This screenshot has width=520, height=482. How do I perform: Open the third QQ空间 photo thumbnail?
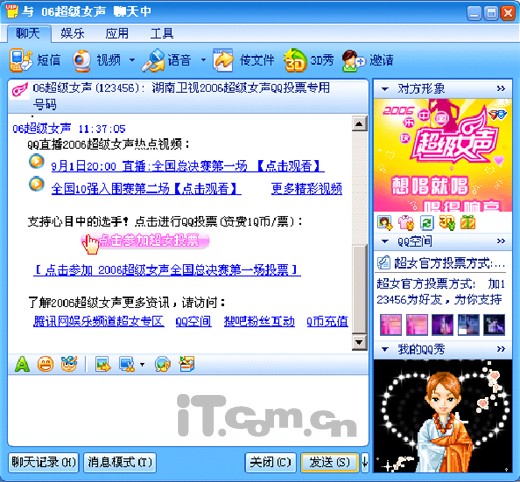[442, 324]
